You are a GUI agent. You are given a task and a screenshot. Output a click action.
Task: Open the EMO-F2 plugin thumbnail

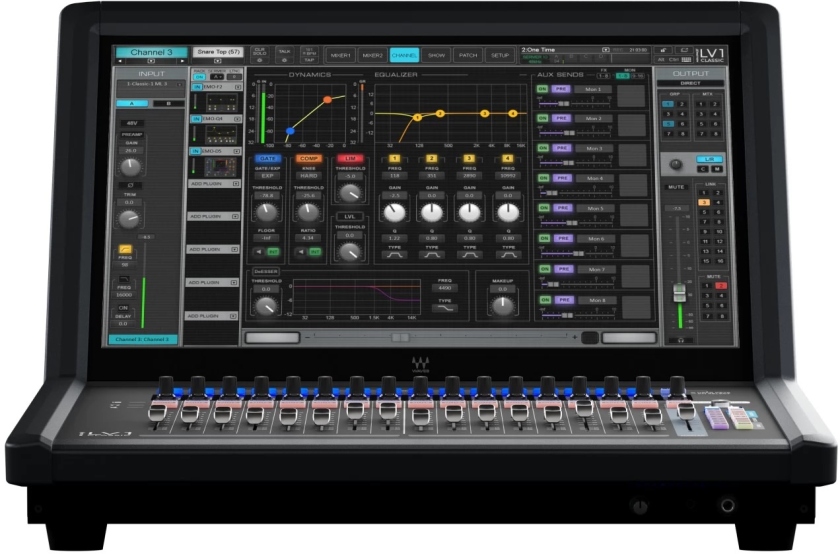pyautogui.click(x=222, y=102)
